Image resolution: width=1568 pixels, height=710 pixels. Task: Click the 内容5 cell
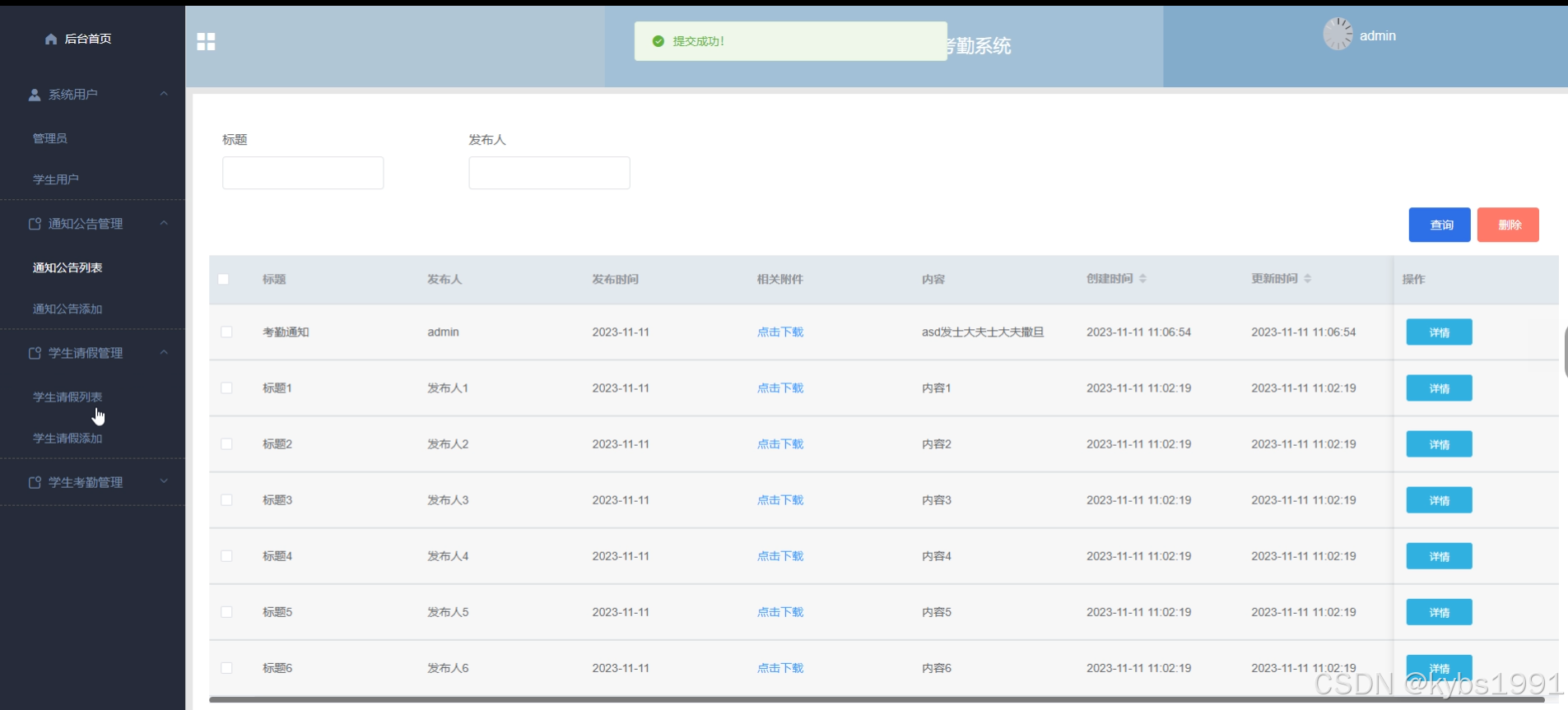pos(937,612)
